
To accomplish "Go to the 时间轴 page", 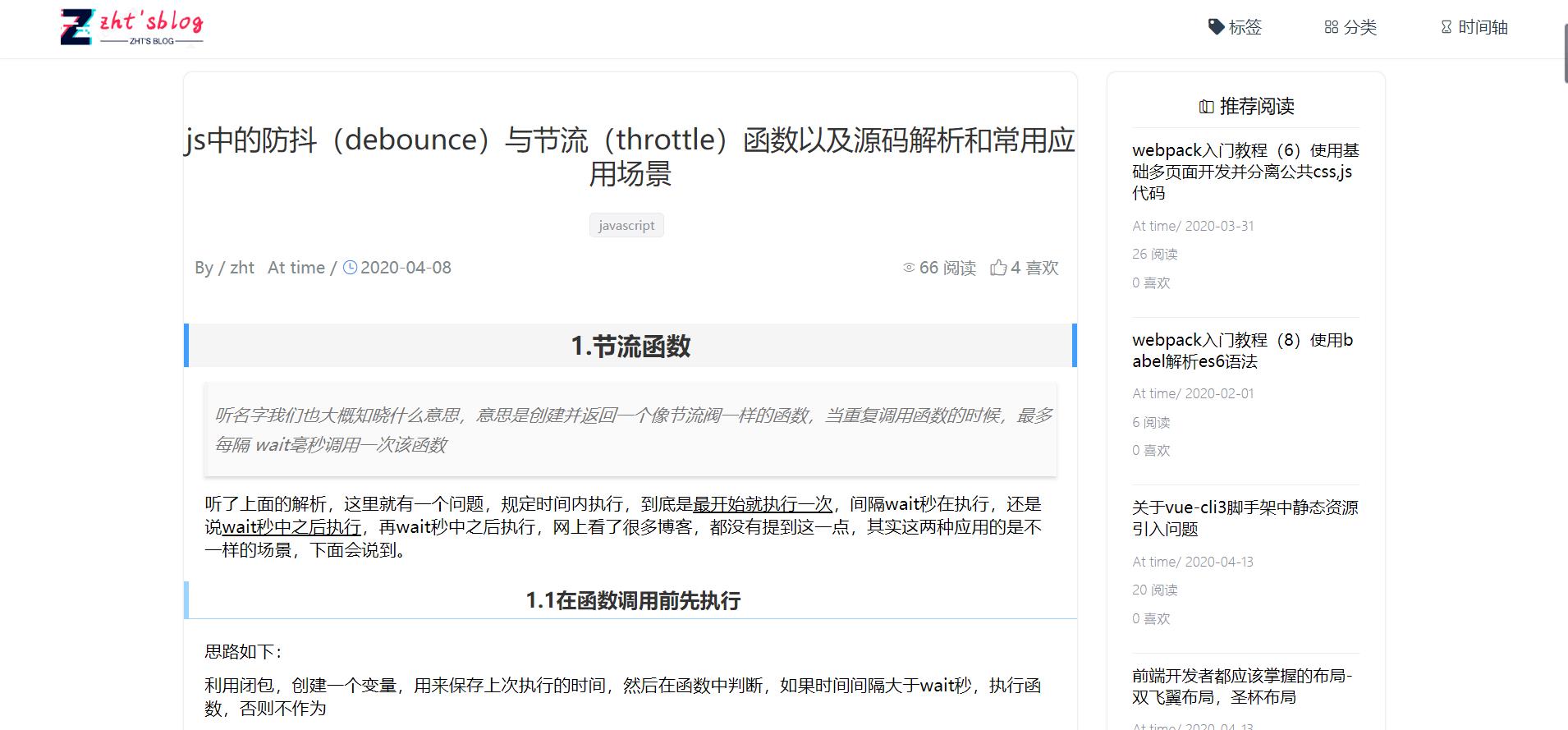I will click(x=1483, y=27).
